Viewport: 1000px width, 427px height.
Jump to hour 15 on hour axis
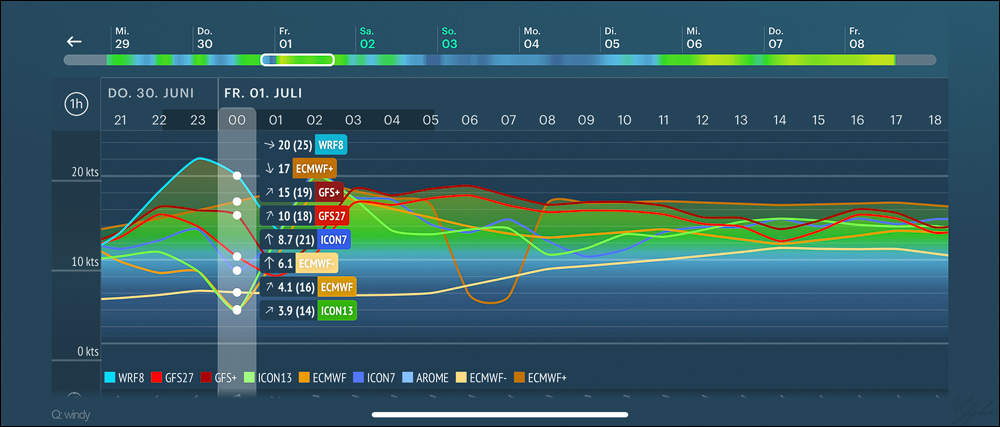tap(818, 120)
